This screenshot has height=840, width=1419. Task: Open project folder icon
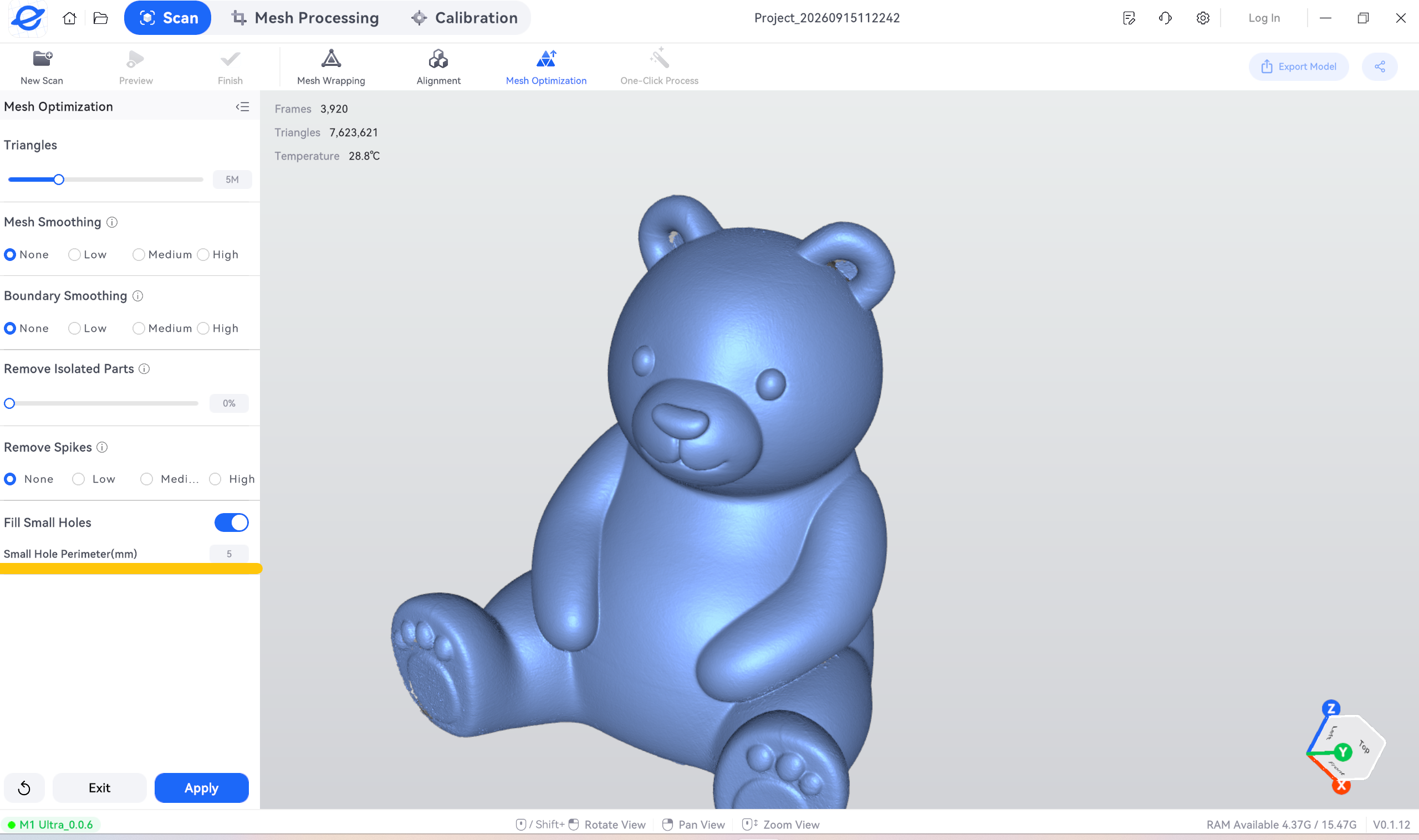100,18
